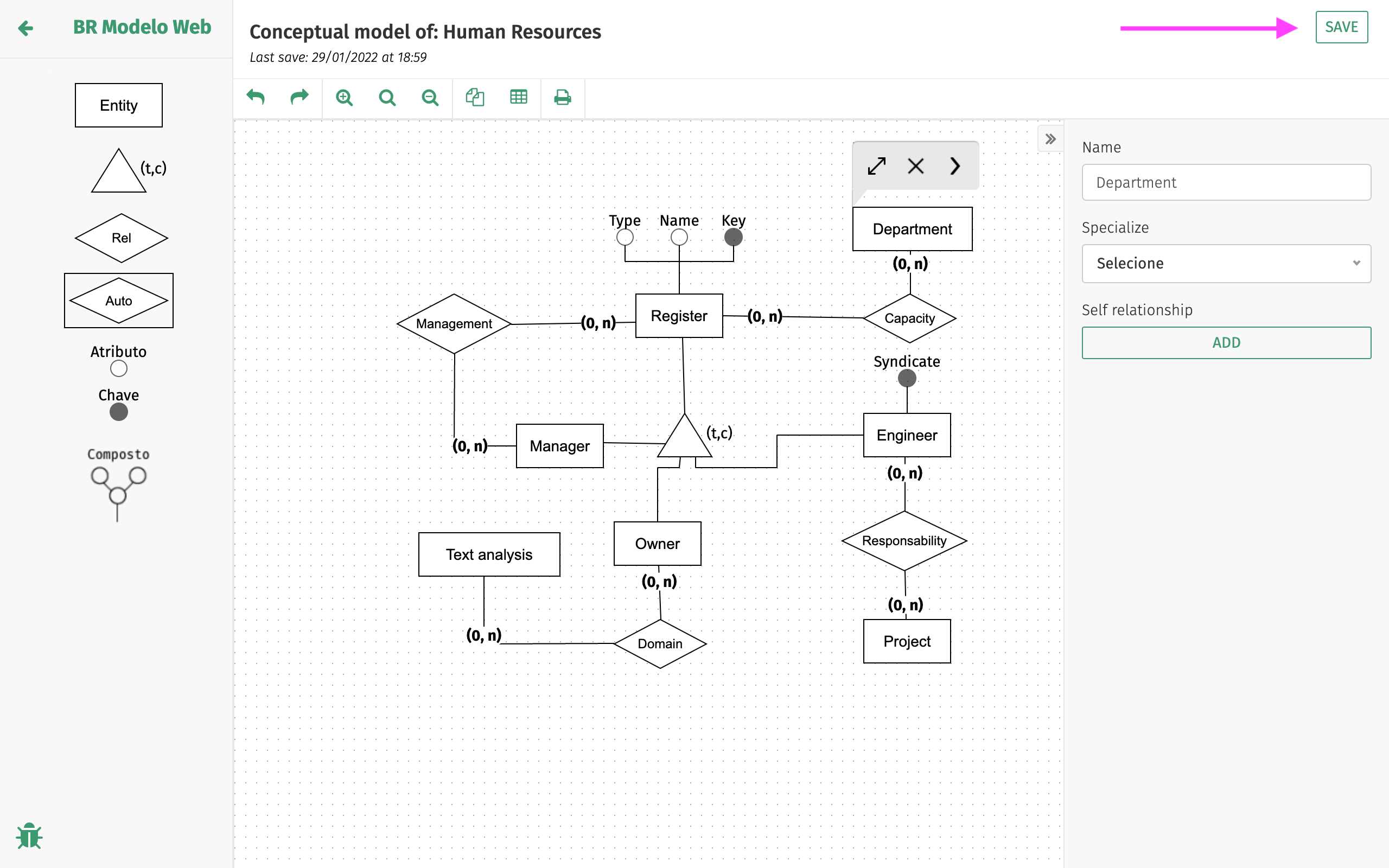
Task: Click the undo arrow icon
Action: [256, 97]
